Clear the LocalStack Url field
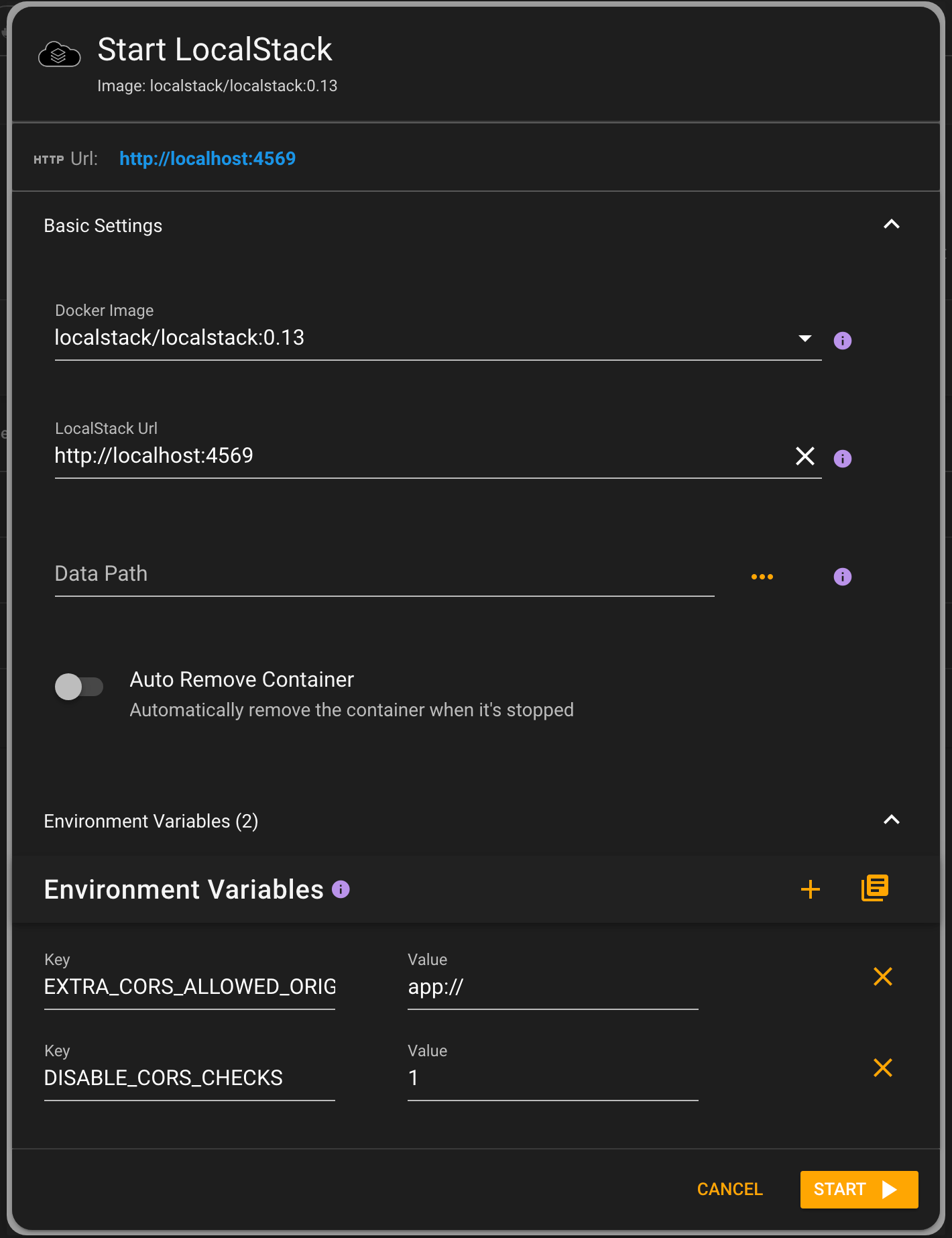 pyautogui.click(x=805, y=456)
